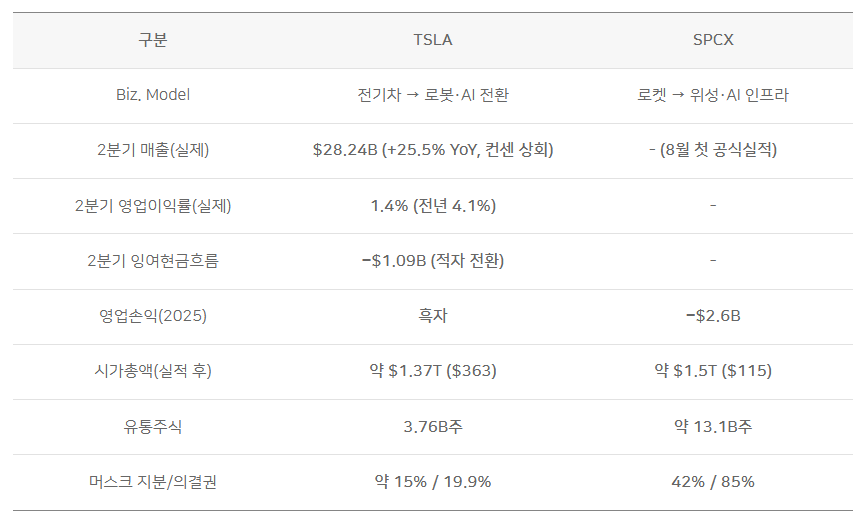This screenshot has height=518, width=864.
Task: Click the 2분기 매출(실제) row label
Action: coord(153,150)
